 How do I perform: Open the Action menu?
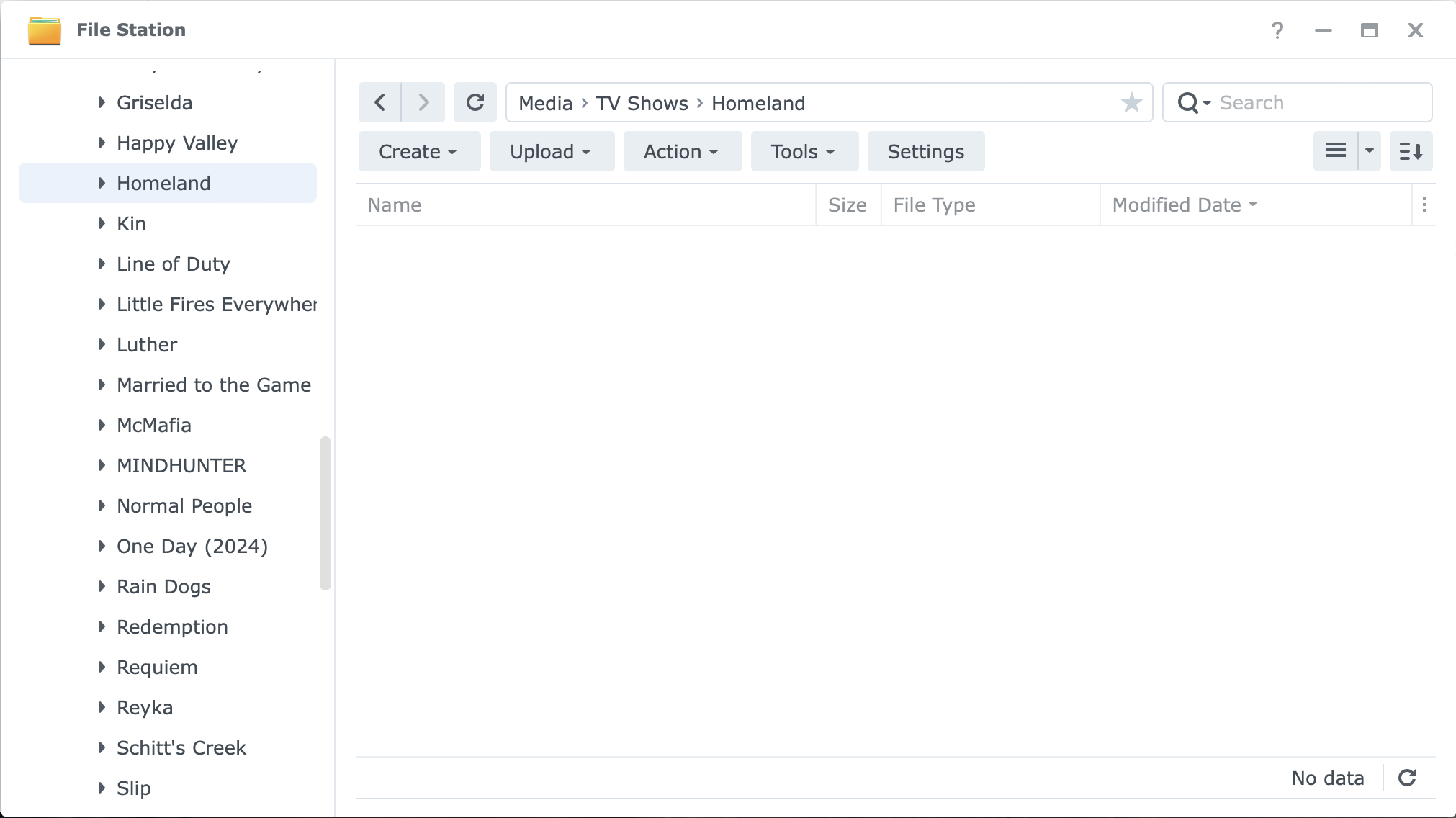pyautogui.click(x=681, y=151)
